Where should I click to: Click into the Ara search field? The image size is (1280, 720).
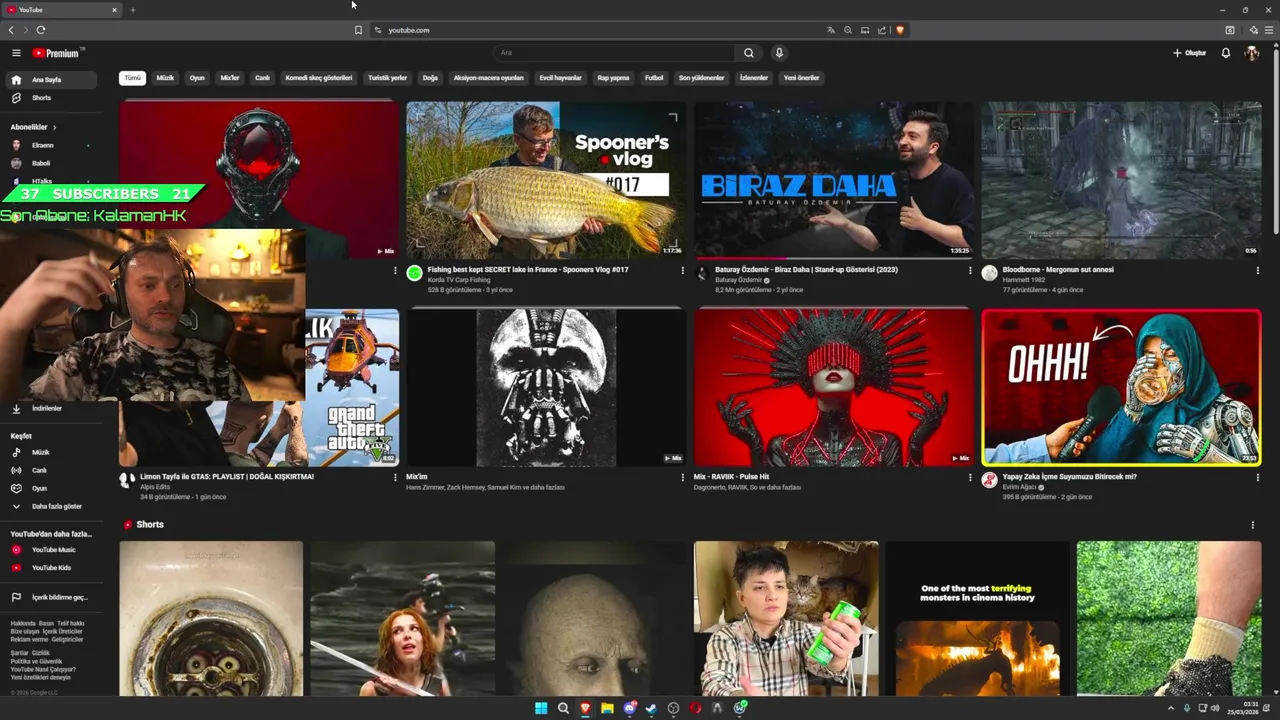point(615,53)
